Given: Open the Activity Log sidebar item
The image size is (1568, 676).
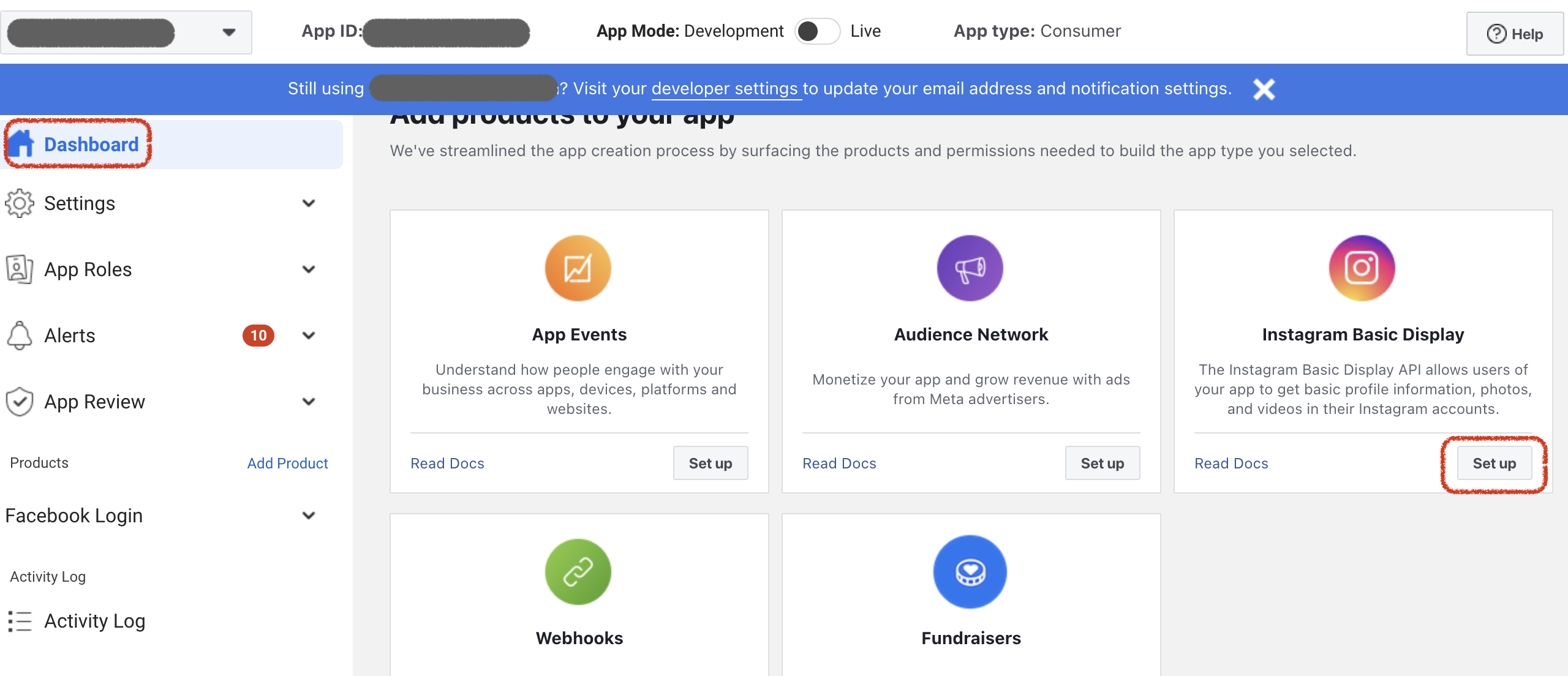Looking at the screenshot, I should click(x=171, y=621).
